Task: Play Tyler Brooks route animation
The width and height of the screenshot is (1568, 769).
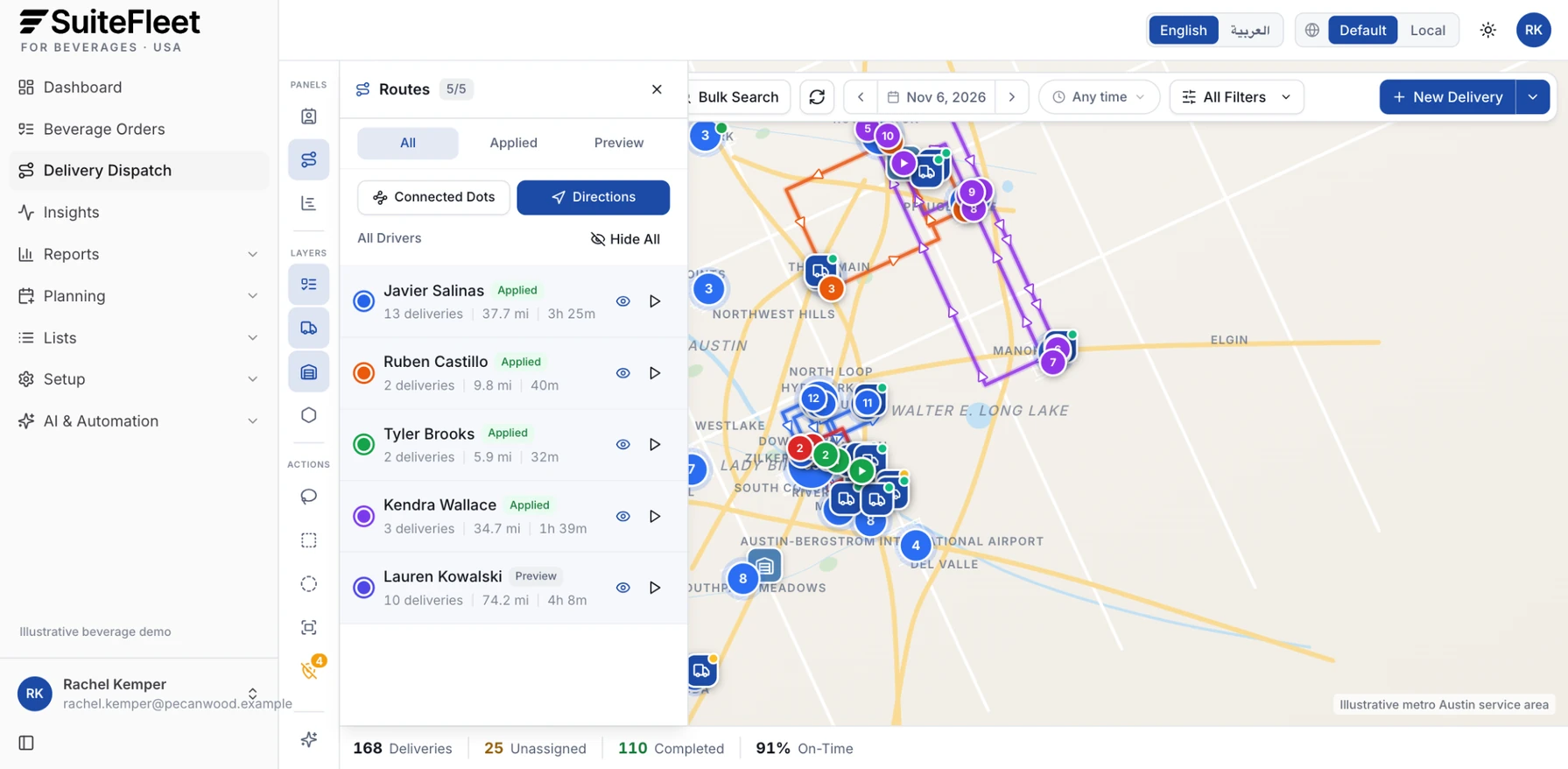Action: pyautogui.click(x=654, y=445)
